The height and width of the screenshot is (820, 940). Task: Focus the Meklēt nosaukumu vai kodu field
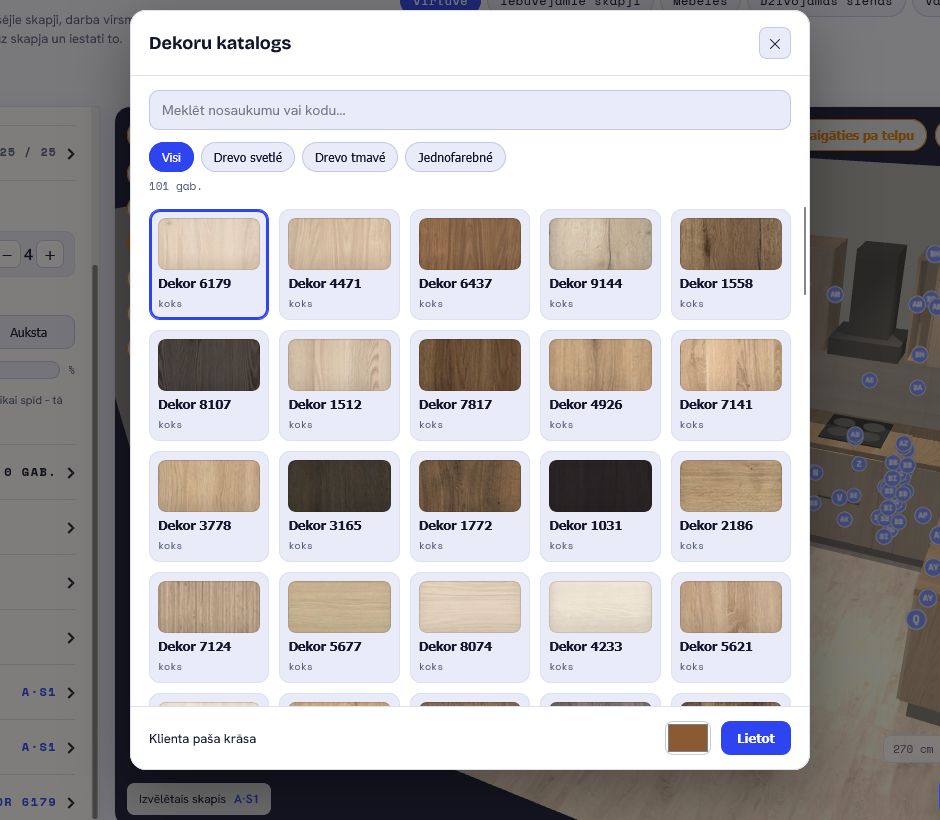pyautogui.click(x=469, y=110)
